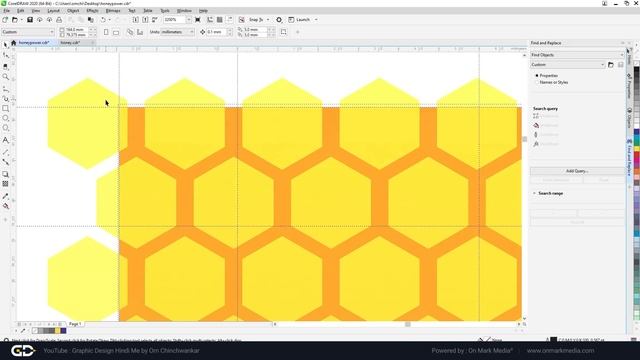Open the Properties docker side tab
Viewport: 640px width, 360px height.
coord(629,87)
